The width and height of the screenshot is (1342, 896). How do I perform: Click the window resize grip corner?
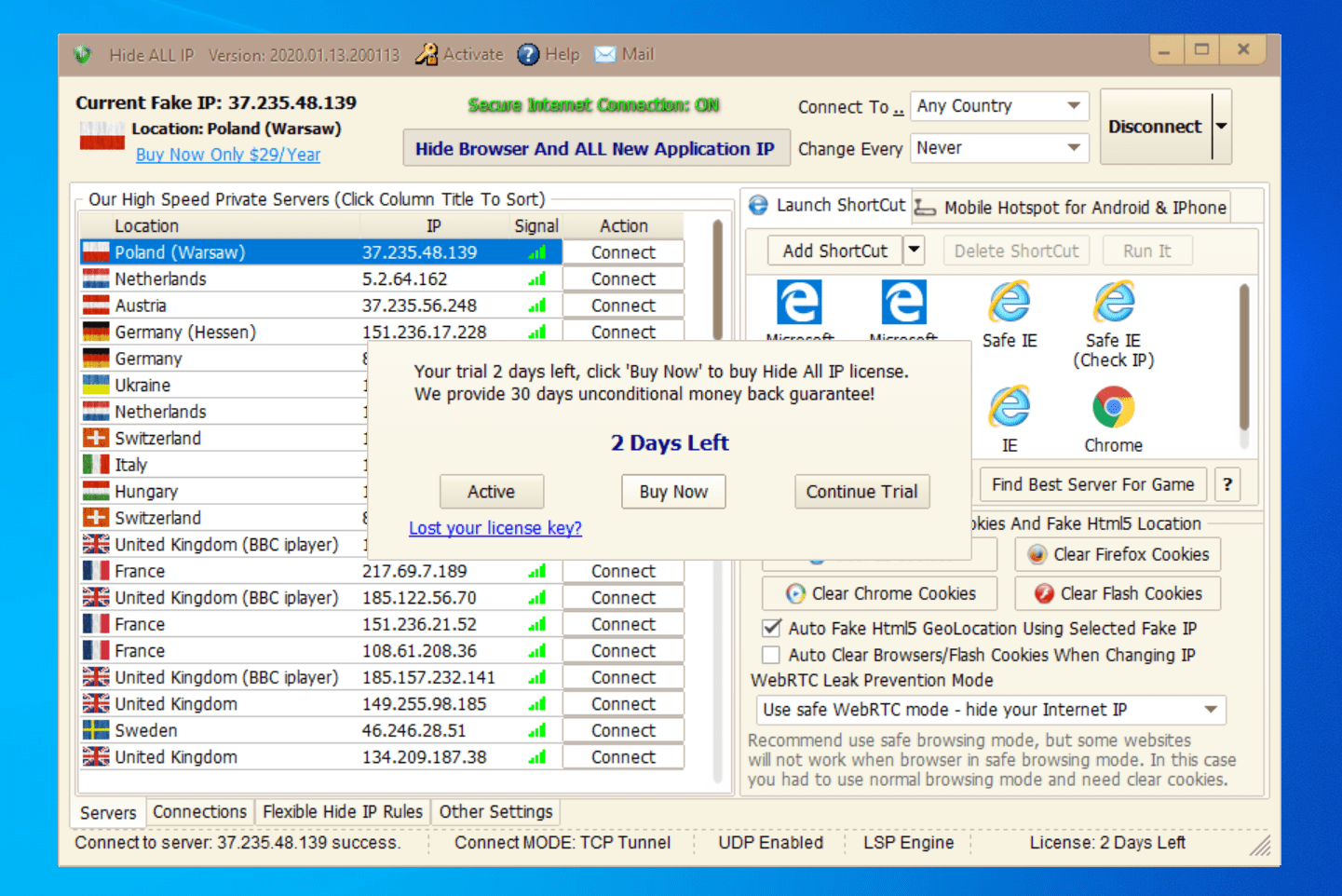tap(1261, 846)
